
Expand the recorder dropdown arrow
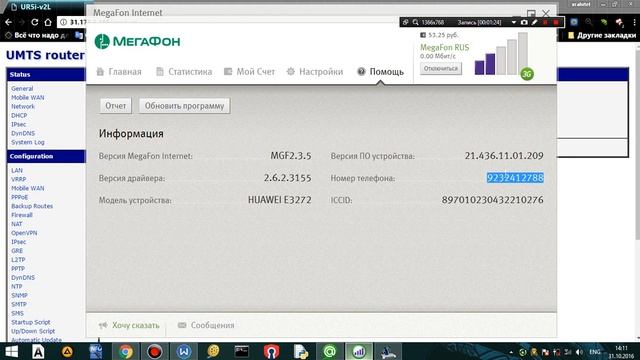513,22
